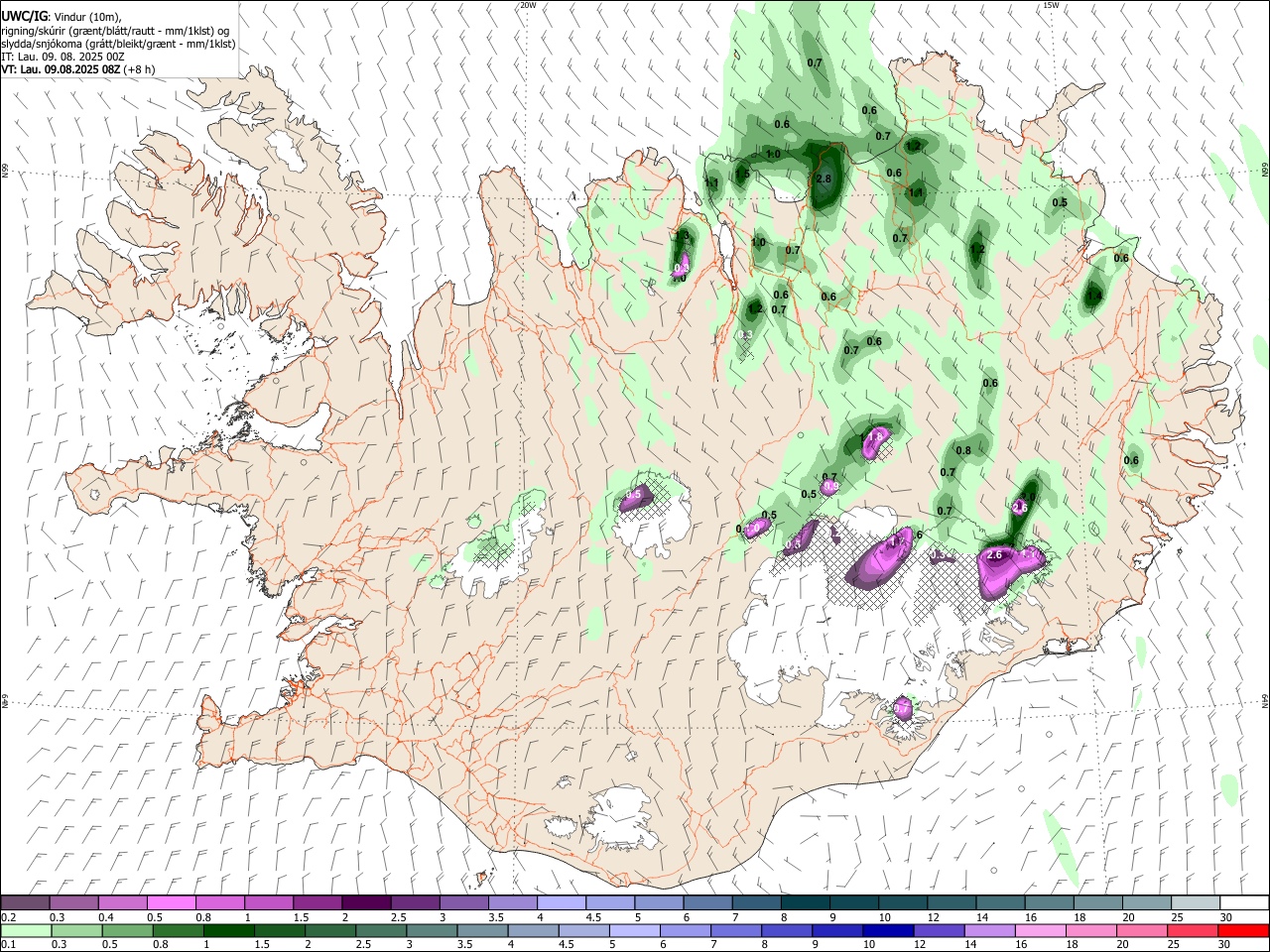The image size is (1270, 952).
Task: Click the 1.4 rainfall value near the east coast
Action: click(1093, 296)
